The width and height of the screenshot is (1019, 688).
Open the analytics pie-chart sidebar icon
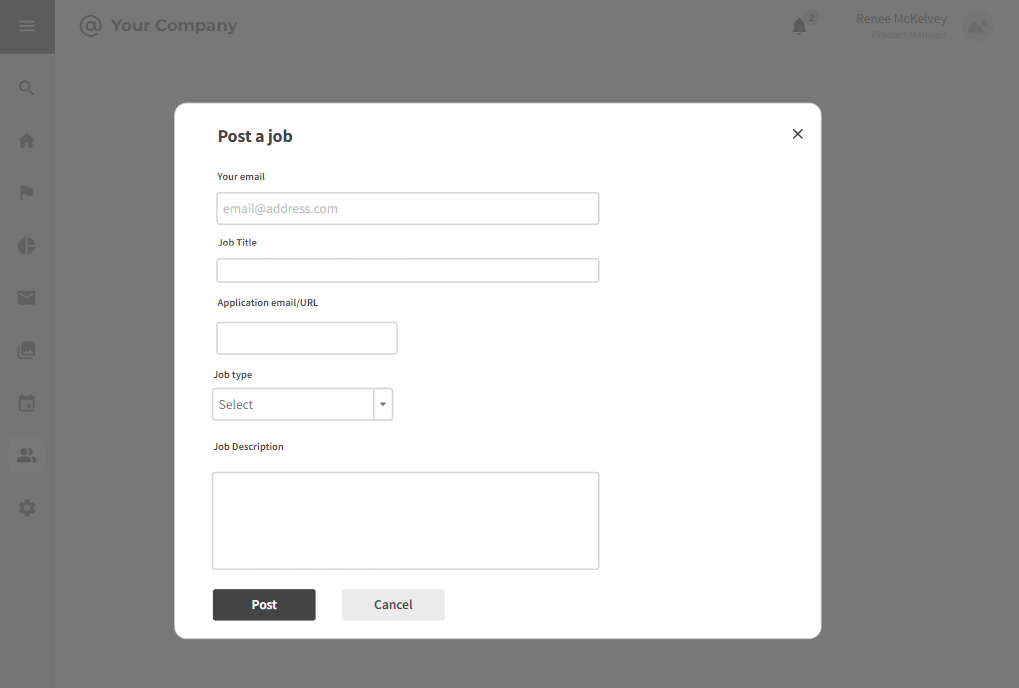pos(26,245)
